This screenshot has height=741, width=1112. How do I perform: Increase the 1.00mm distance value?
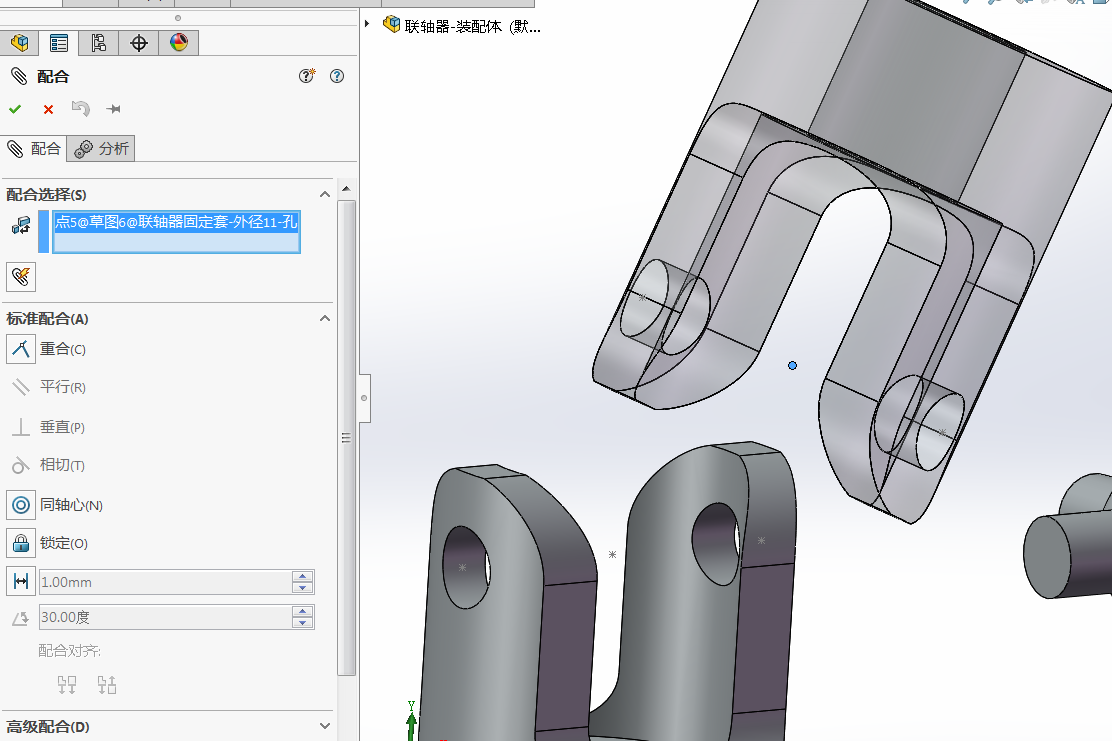303,576
